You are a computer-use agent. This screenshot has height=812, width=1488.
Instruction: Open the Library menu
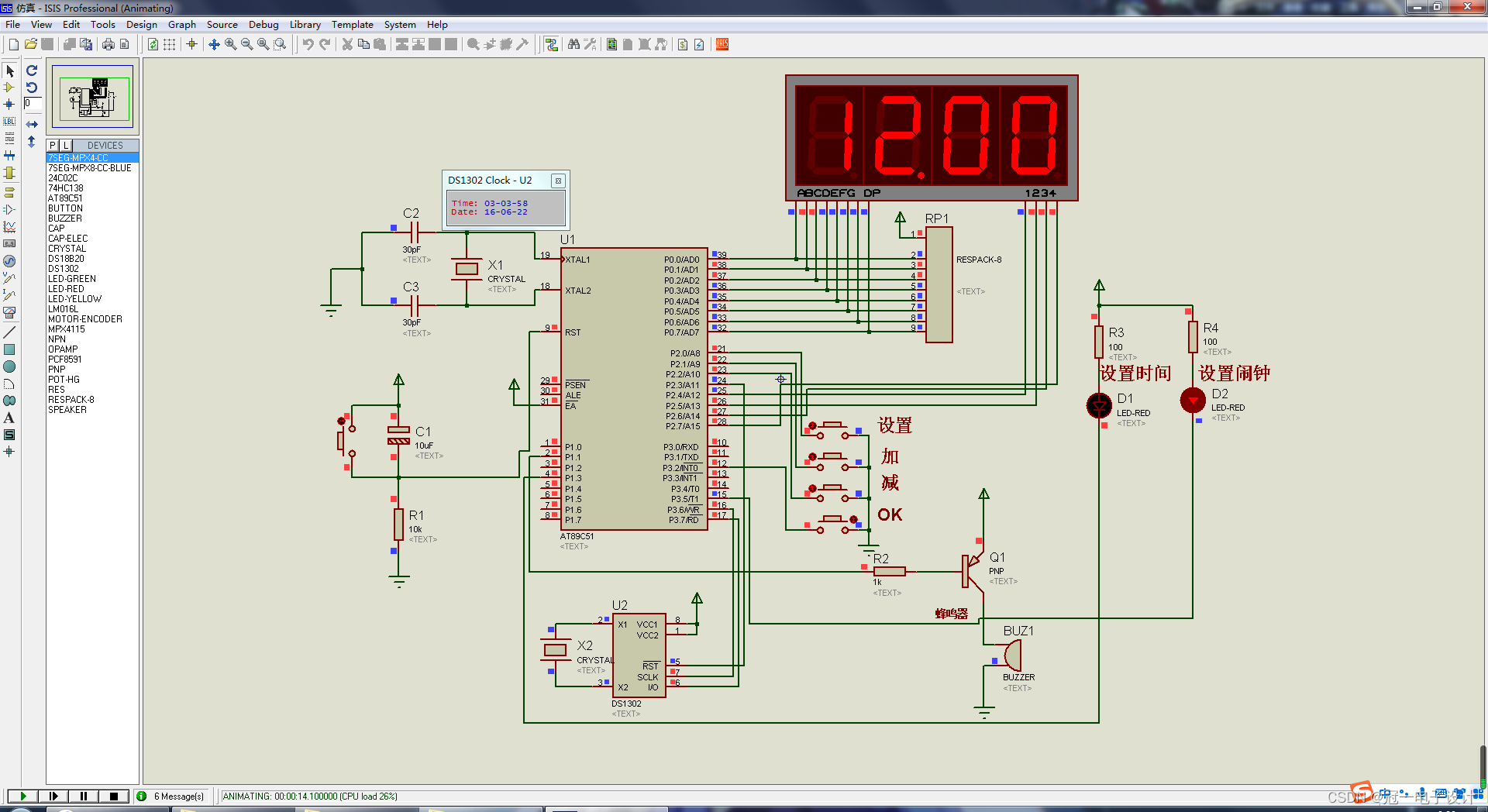pyautogui.click(x=305, y=25)
